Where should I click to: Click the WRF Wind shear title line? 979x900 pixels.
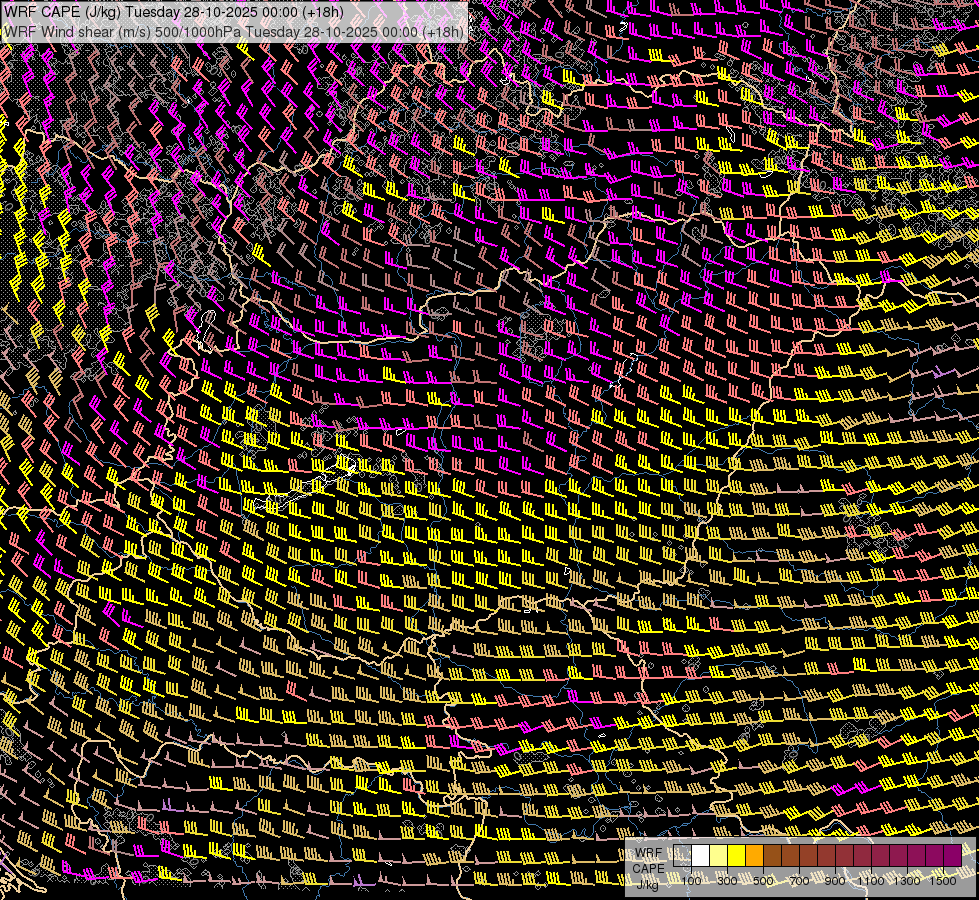[x=234, y=32]
